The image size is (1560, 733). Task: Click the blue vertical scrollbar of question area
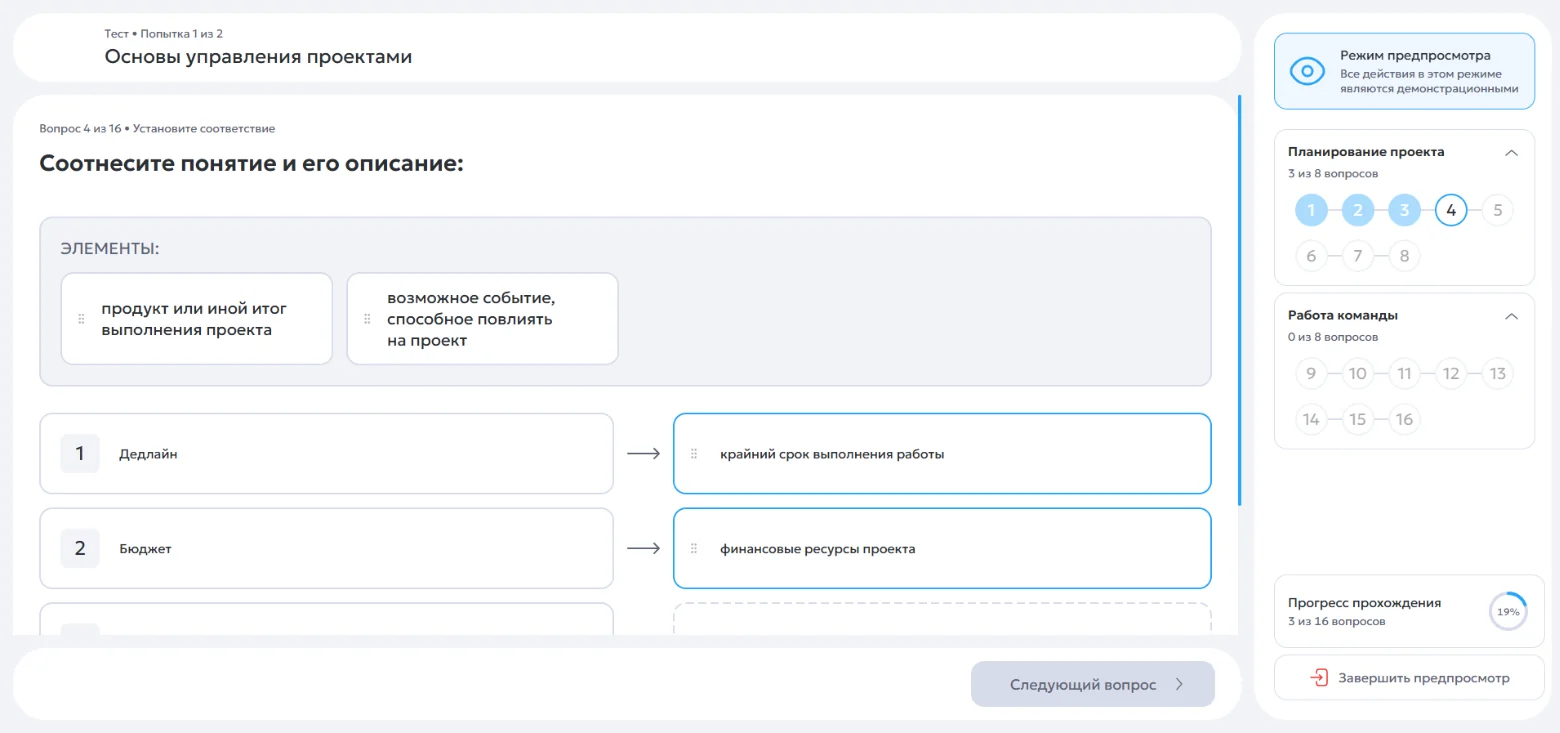[x=1239, y=300]
